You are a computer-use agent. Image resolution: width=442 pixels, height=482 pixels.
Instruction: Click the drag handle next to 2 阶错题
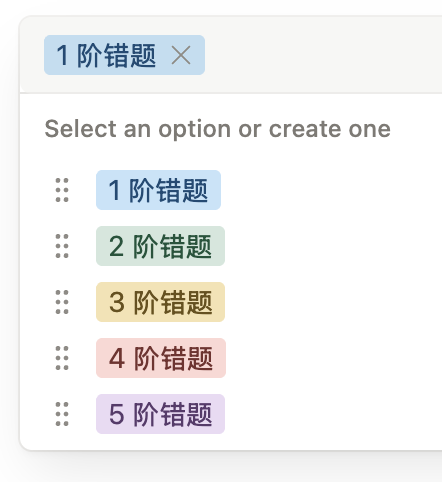tap(62, 246)
